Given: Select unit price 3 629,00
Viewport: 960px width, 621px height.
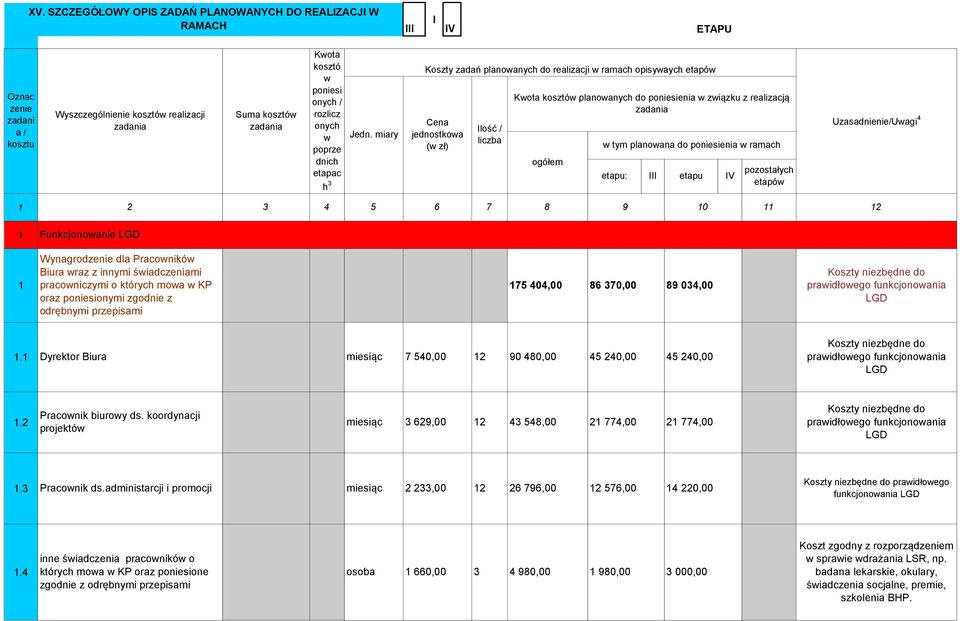Looking at the screenshot, I should 426,422.
